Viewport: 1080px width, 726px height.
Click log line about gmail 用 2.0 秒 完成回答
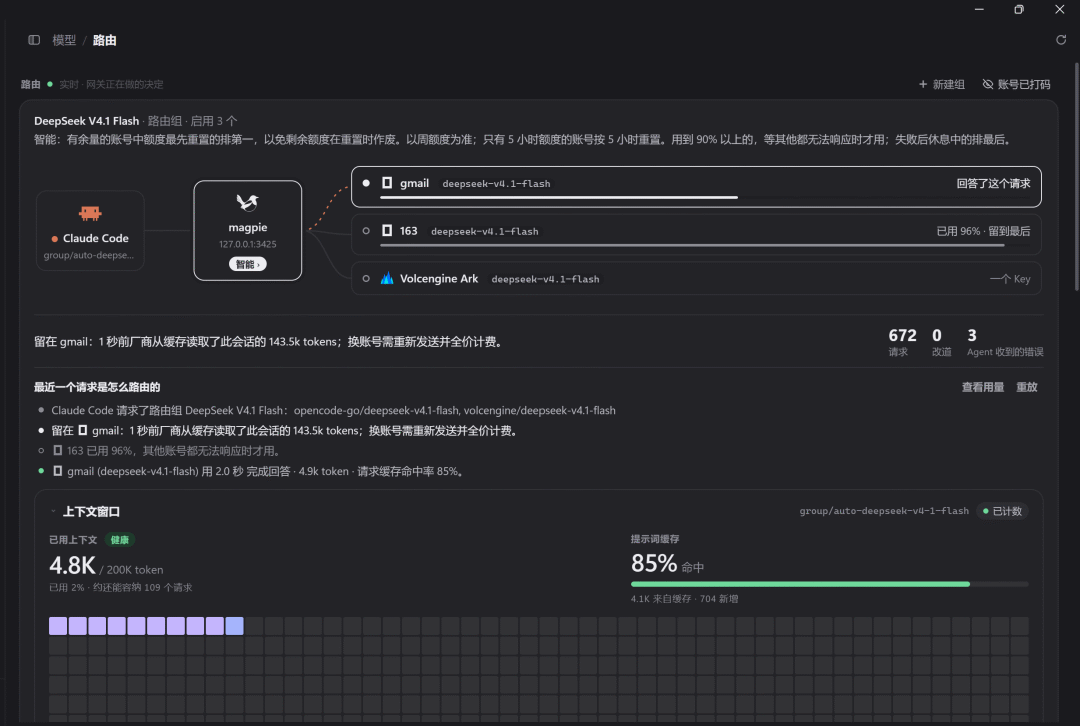(x=258, y=471)
